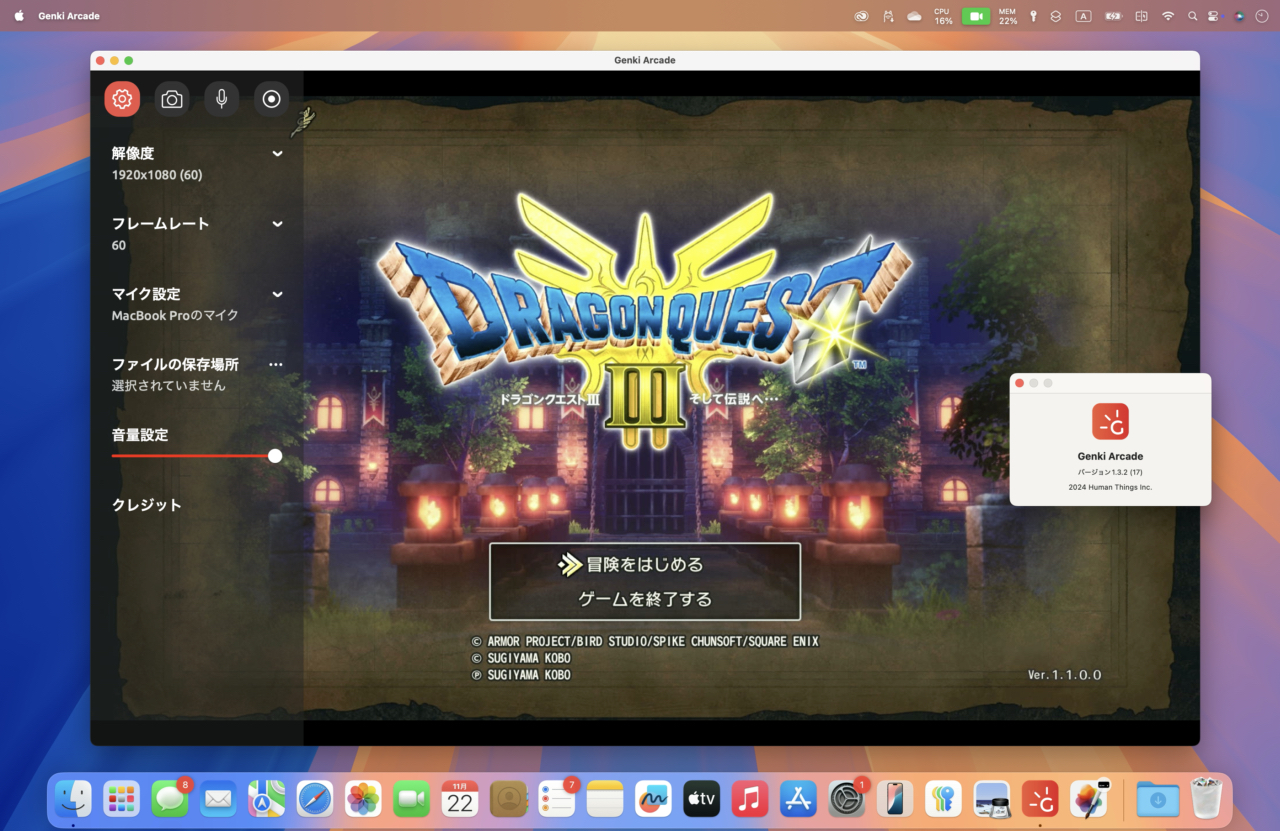
Task: Click the Genki Arcade icon in the Dock
Action: (1040, 798)
